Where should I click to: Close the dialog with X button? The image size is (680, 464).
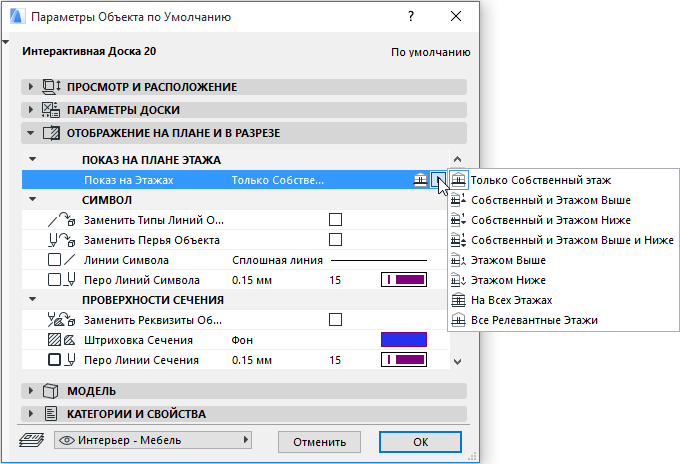click(456, 16)
